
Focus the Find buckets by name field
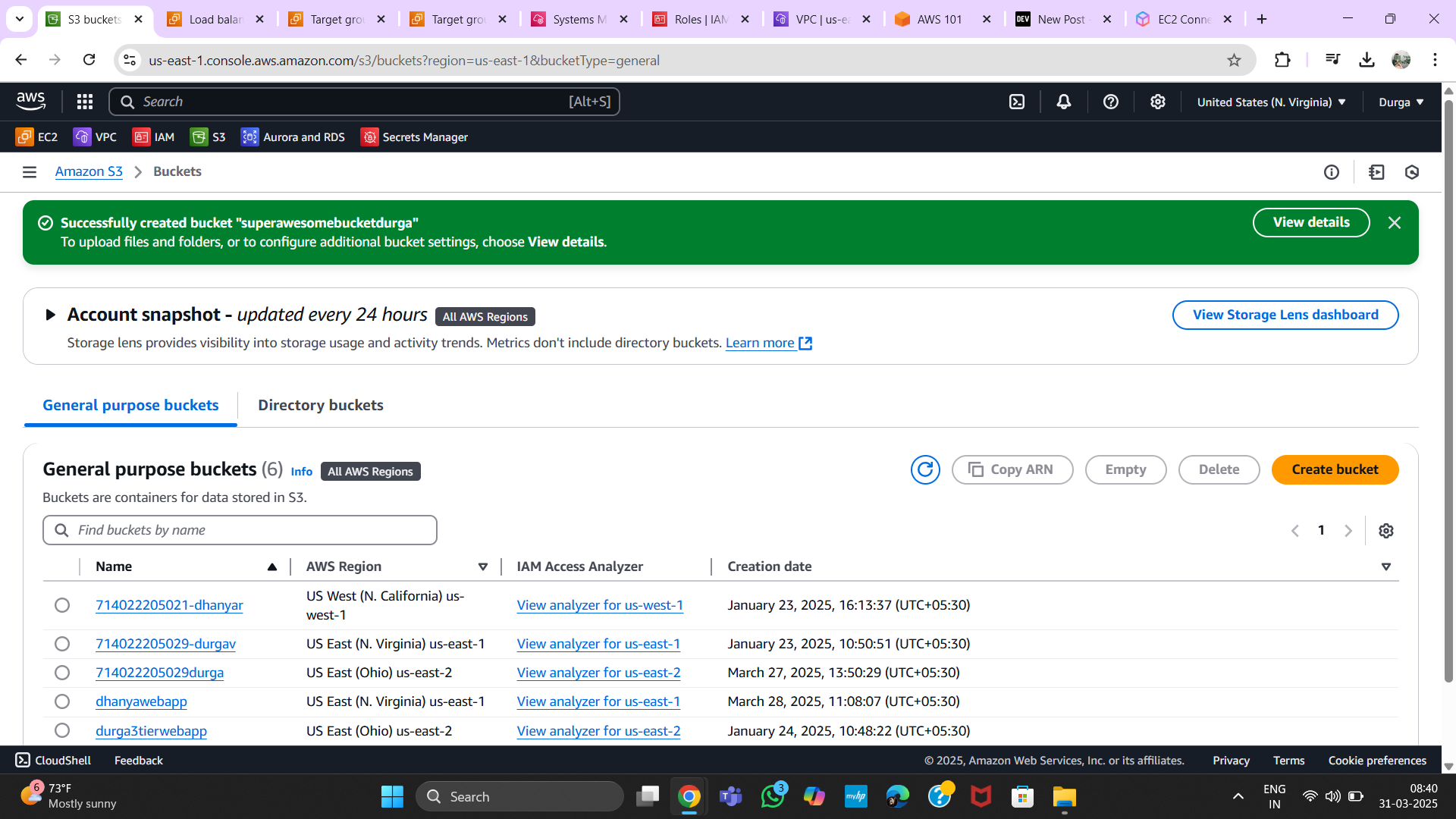pos(240,530)
